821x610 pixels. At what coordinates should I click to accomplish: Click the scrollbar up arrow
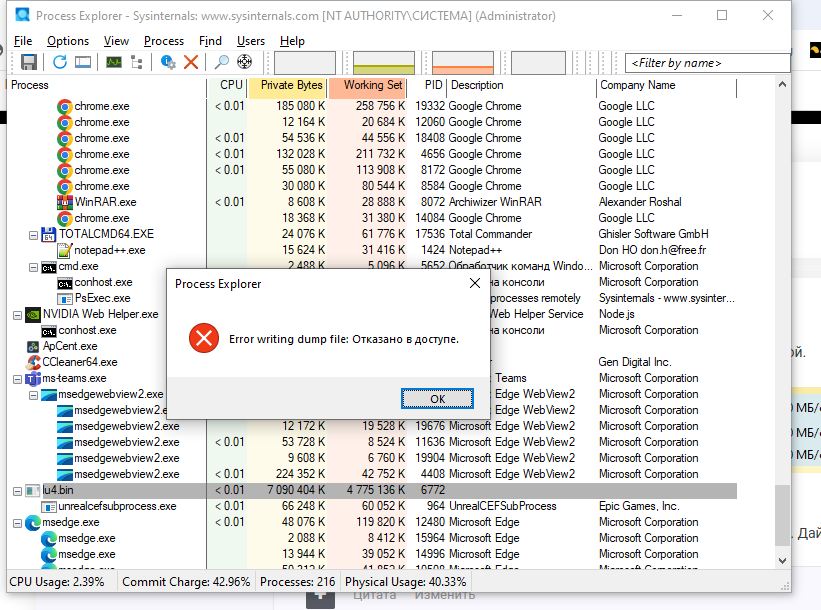tap(782, 85)
